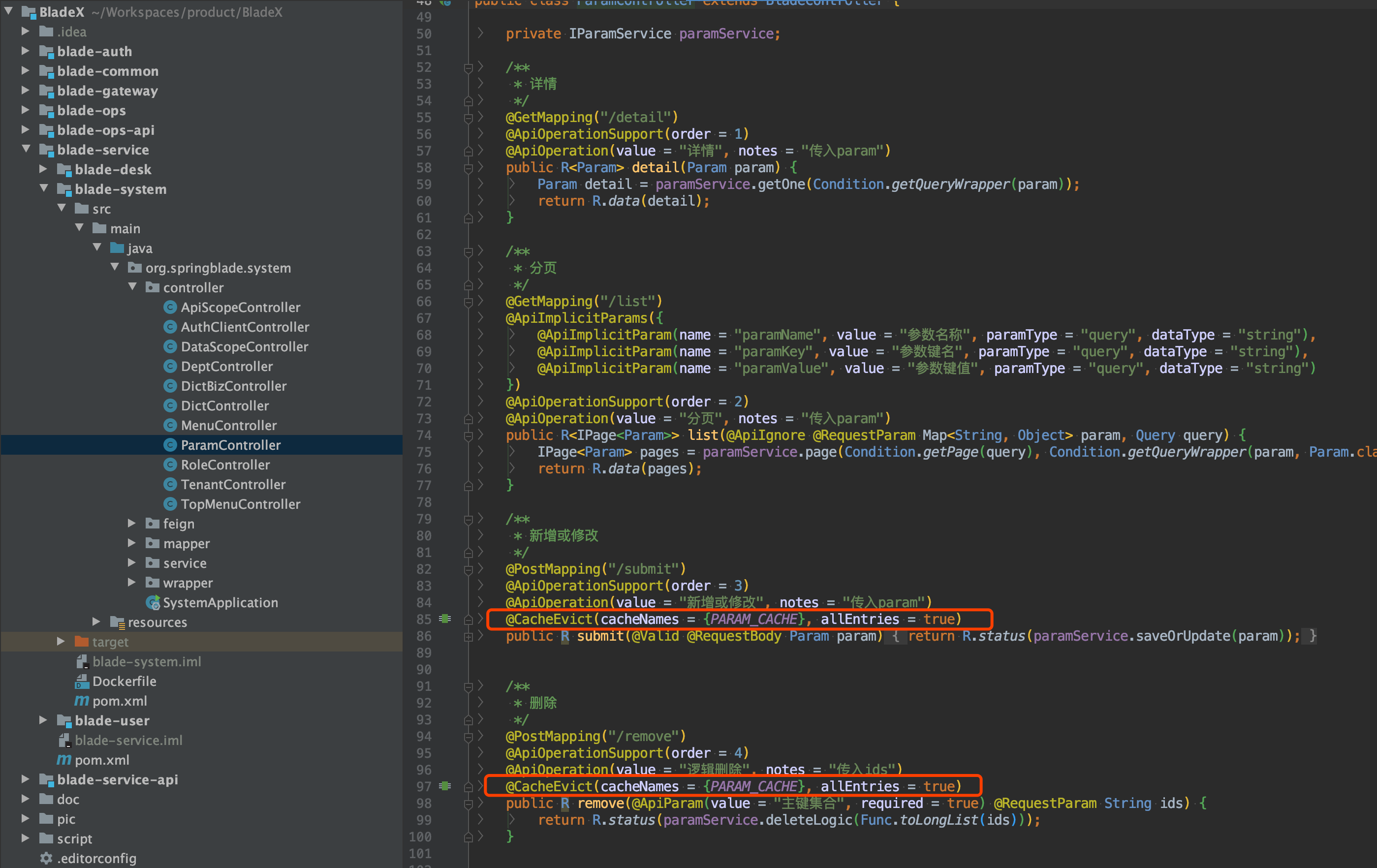This screenshot has height=868, width=1377.
Task: Expand the feign package arrow
Action: coord(131,523)
